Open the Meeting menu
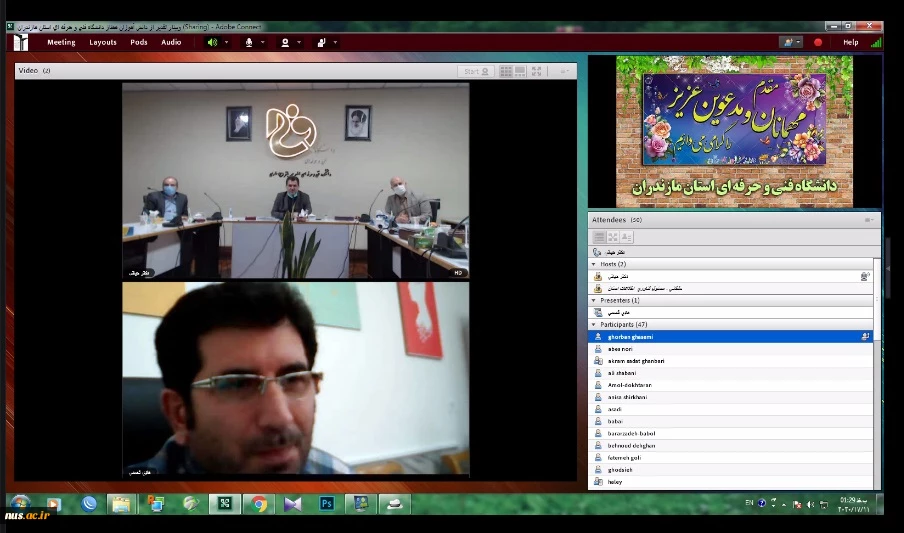Screen dimensions: 904x533 click(x=61, y=42)
